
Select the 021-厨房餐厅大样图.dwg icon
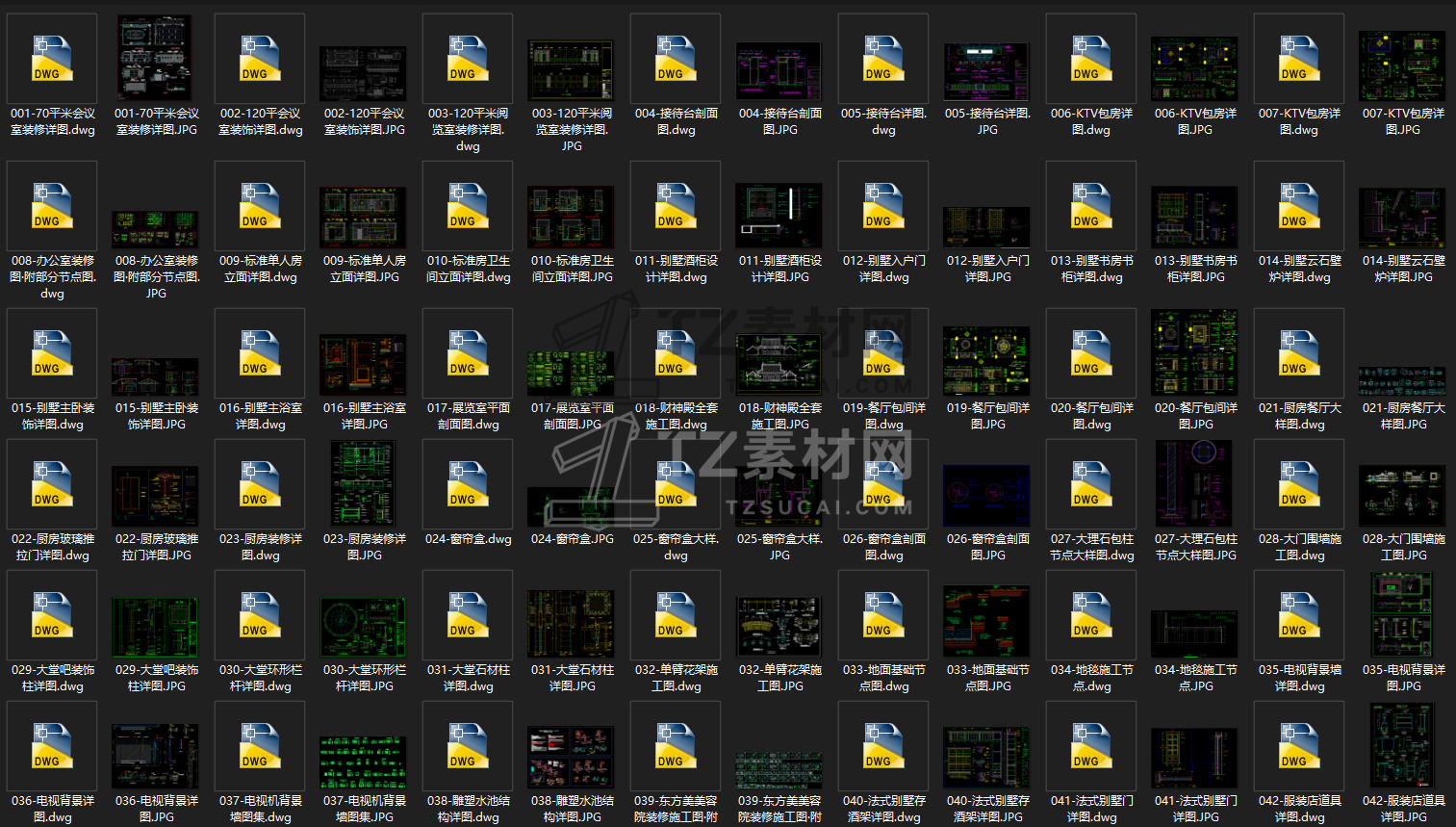(1299, 353)
